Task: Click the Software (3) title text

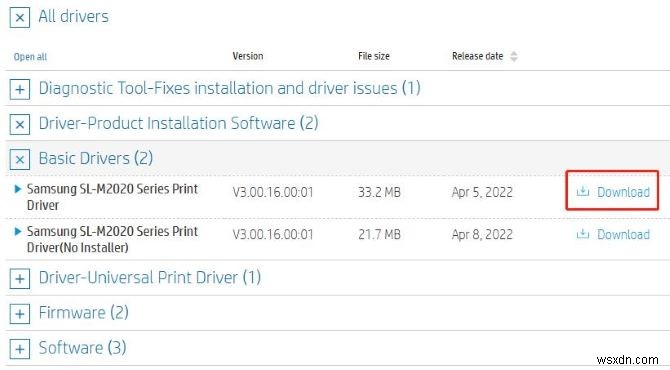Action: tap(82, 348)
